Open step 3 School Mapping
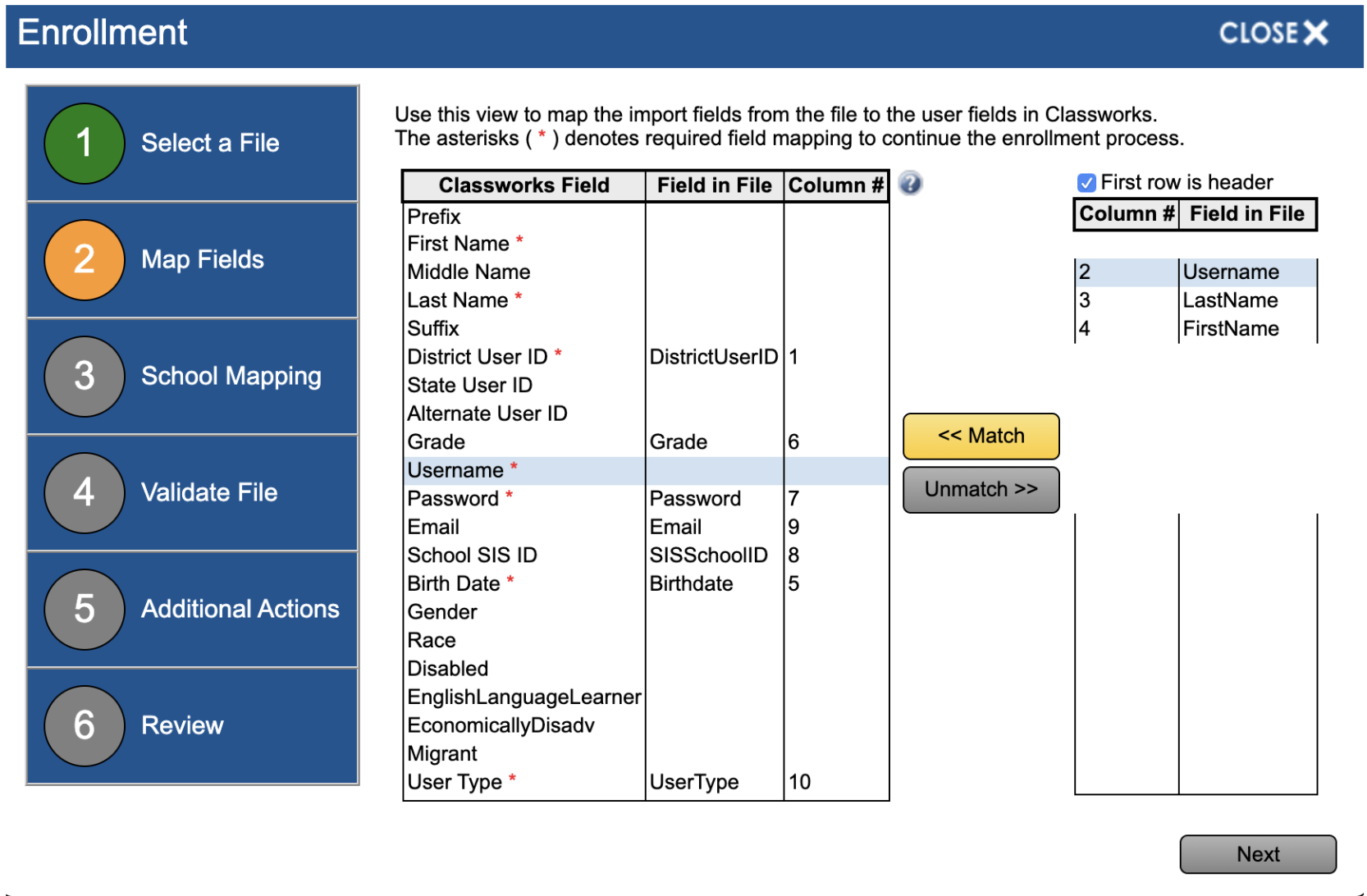1367x896 pixels. click(x=193, y=377)
